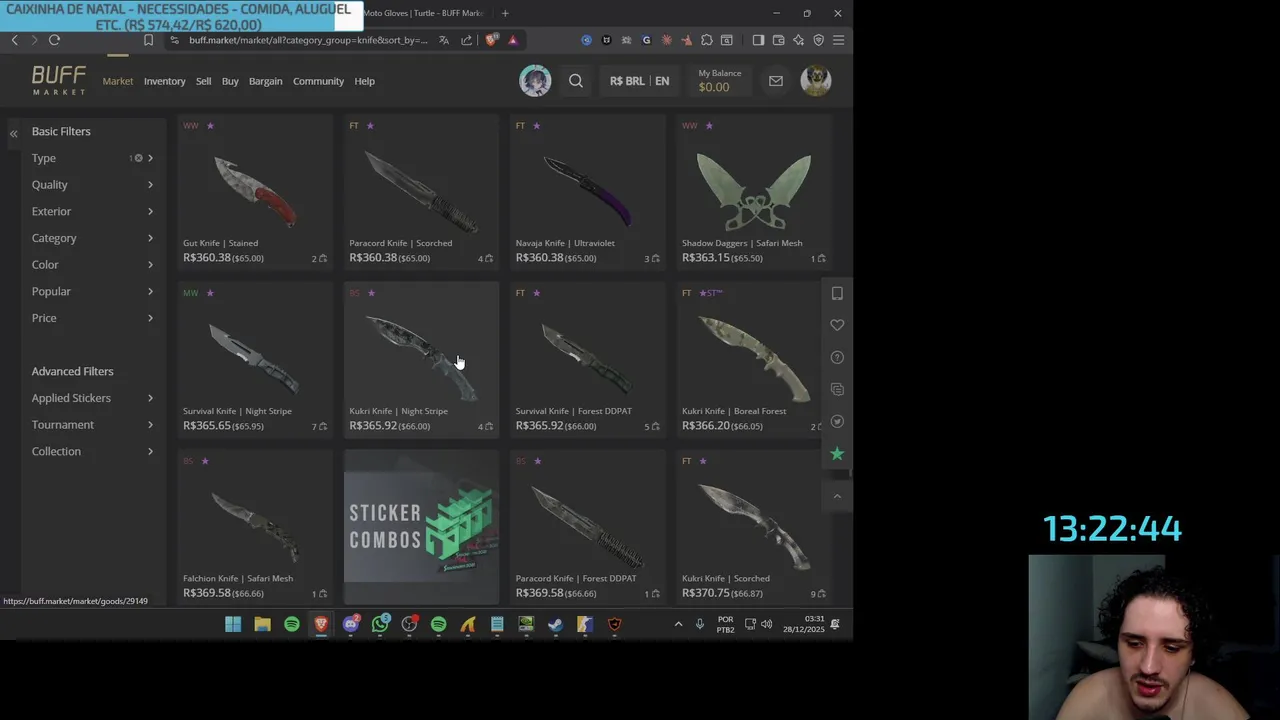Open the Help nav item

click(x=364, y=81)
